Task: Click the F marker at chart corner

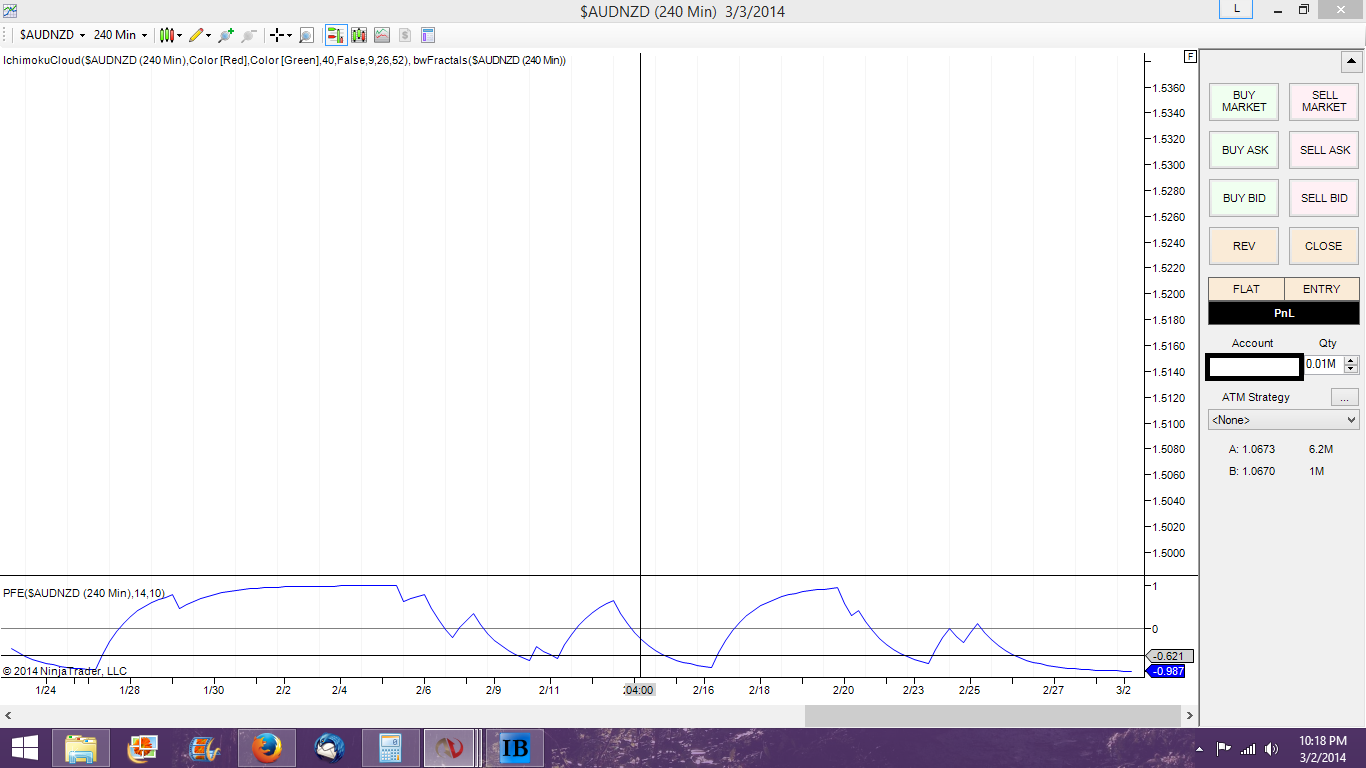Action: [x=1190, y=56]
